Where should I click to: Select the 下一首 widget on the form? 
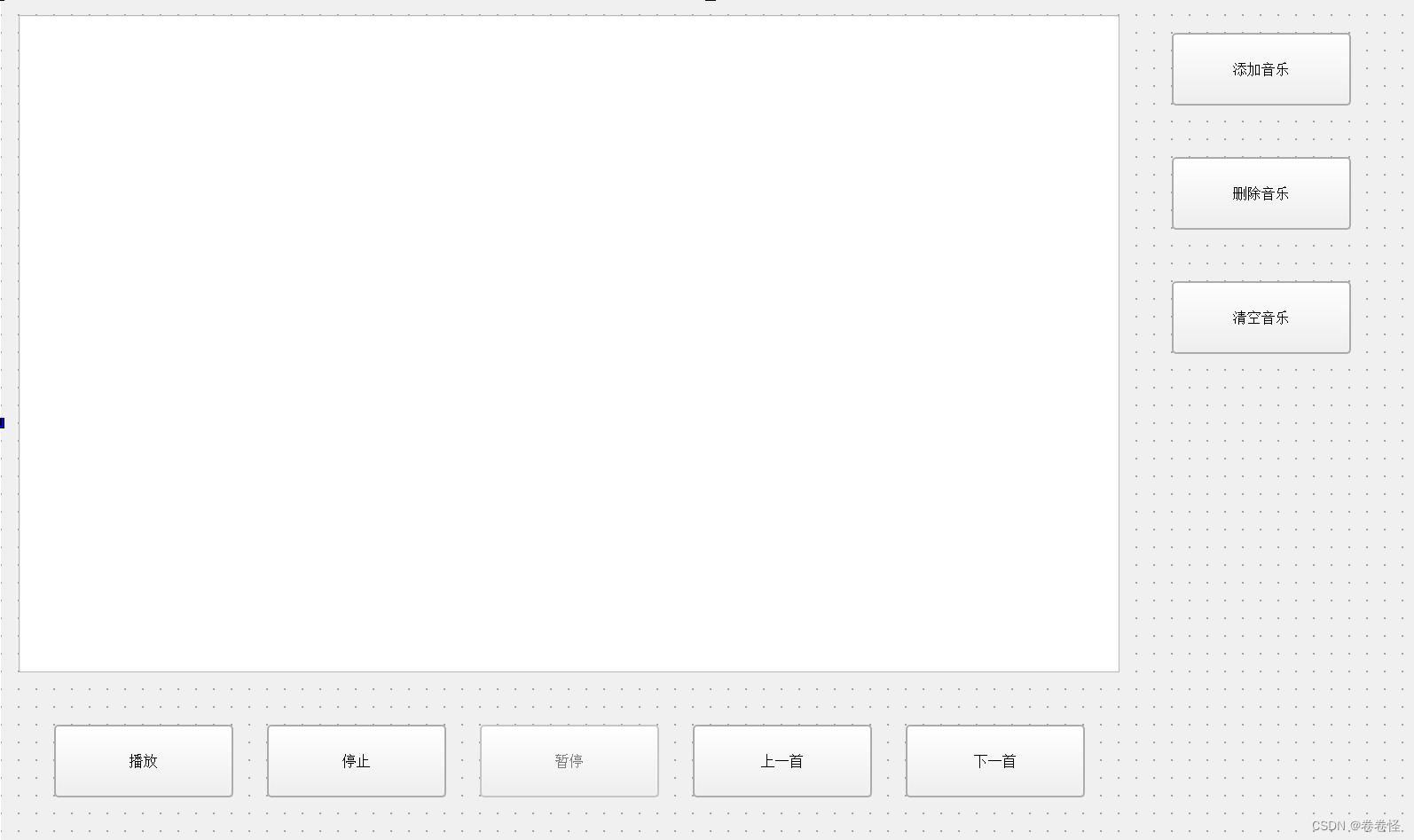pyautogui.click(x=994, y=761)
